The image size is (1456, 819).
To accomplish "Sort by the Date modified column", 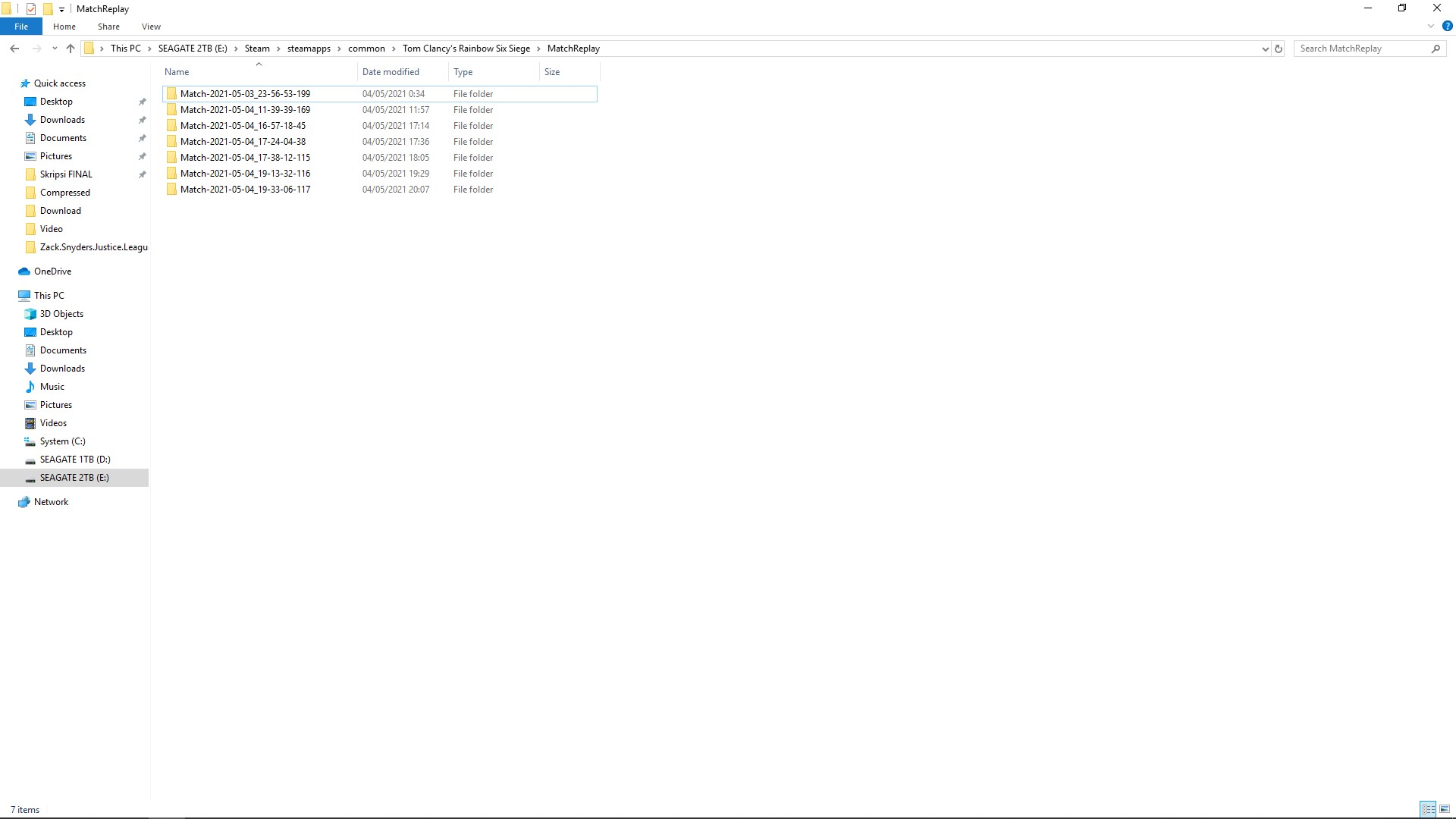I will (391, 72).
